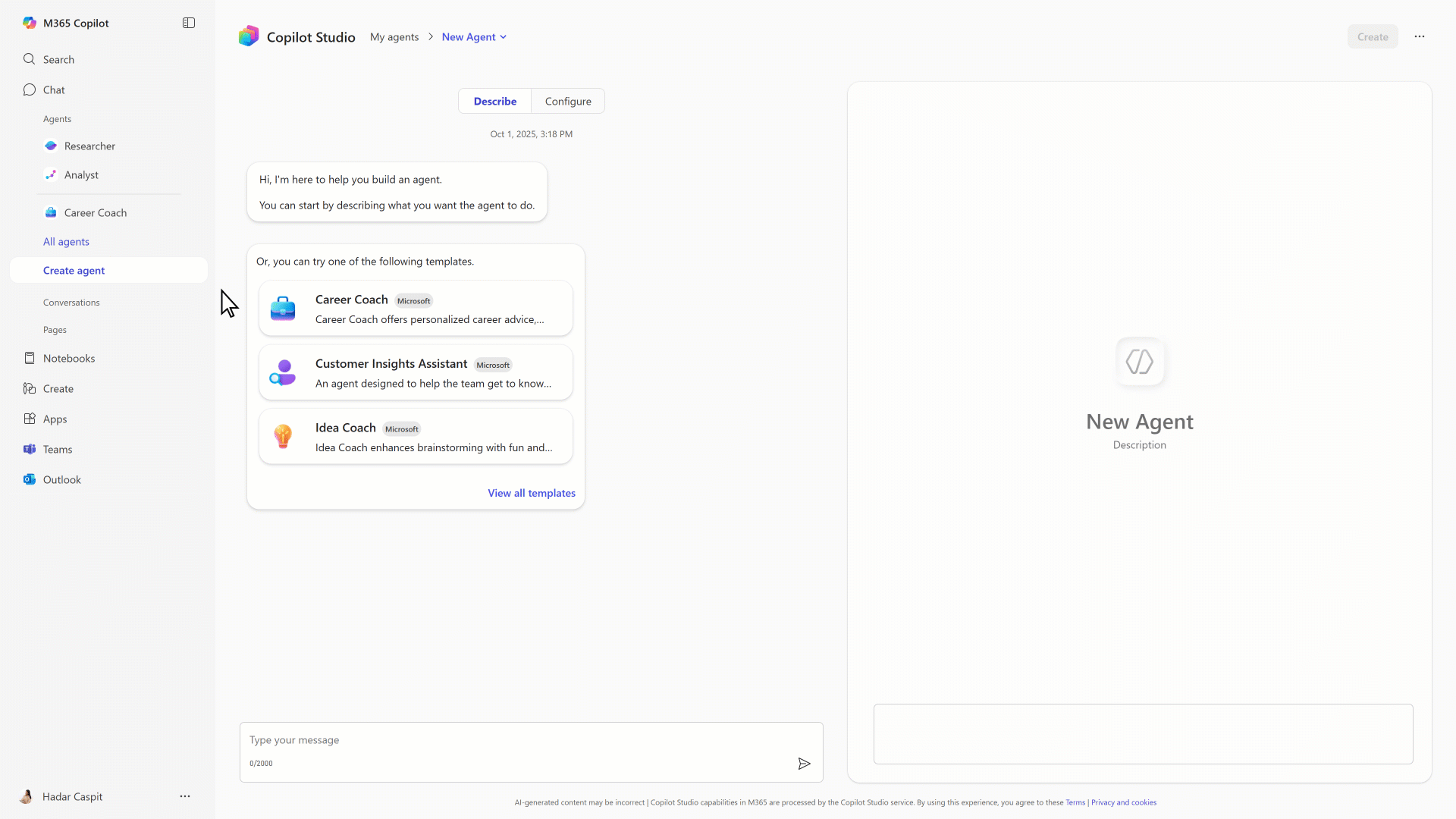Open Teams from the sidebar
This screenshot has height=819, width=1456.
coord(57,449)
